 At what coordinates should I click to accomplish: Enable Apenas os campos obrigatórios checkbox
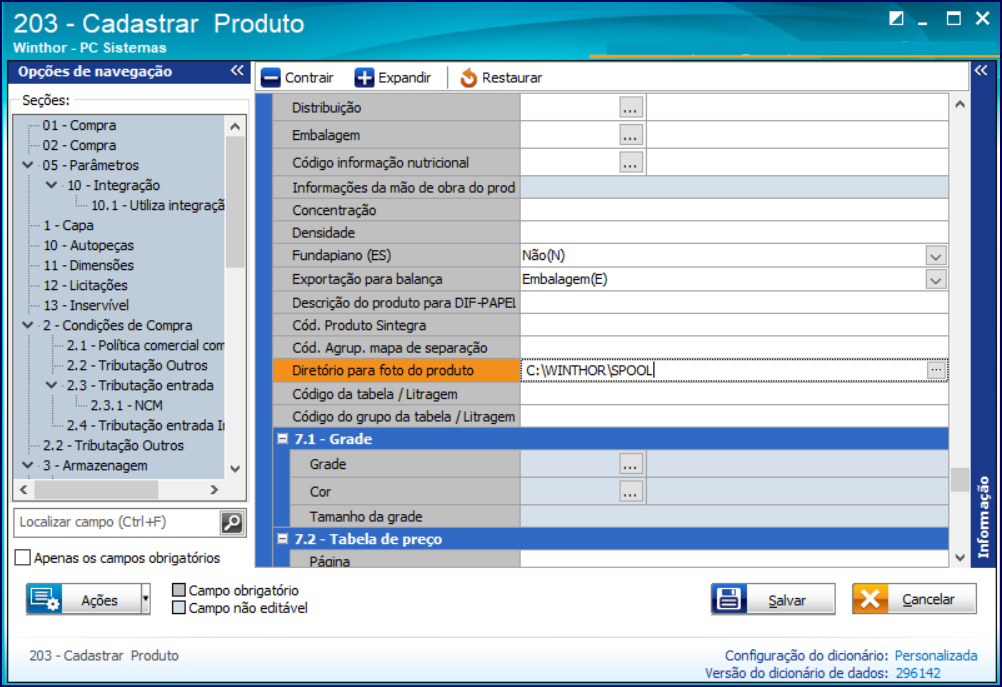[x=22, y=557]
